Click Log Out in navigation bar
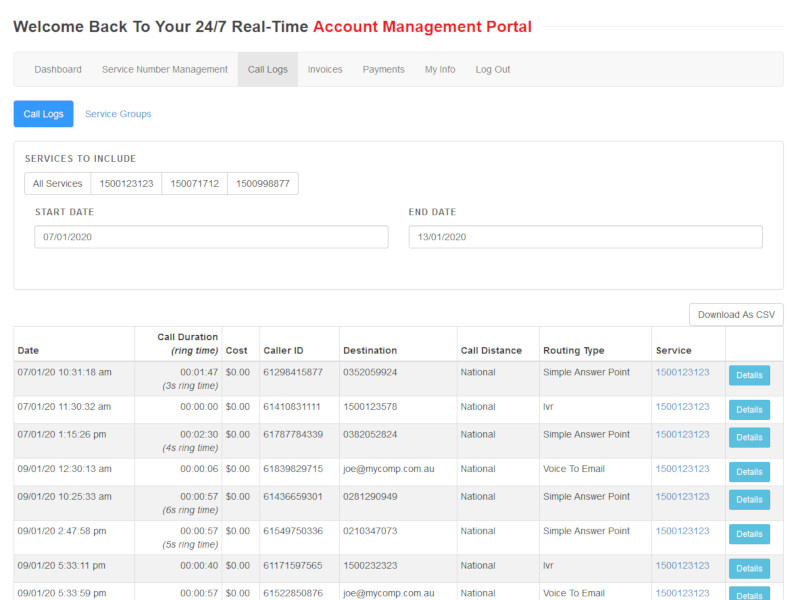 493,70
